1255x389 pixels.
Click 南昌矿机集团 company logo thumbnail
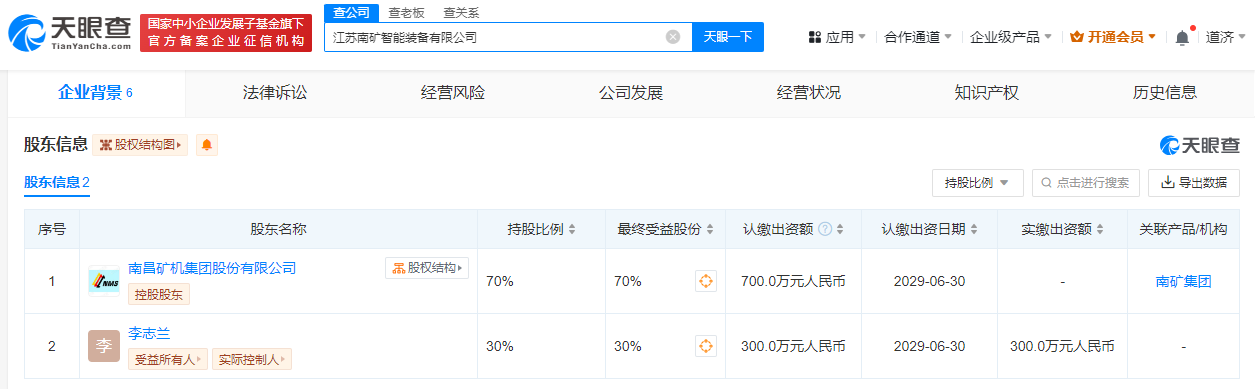click(104, 281)
